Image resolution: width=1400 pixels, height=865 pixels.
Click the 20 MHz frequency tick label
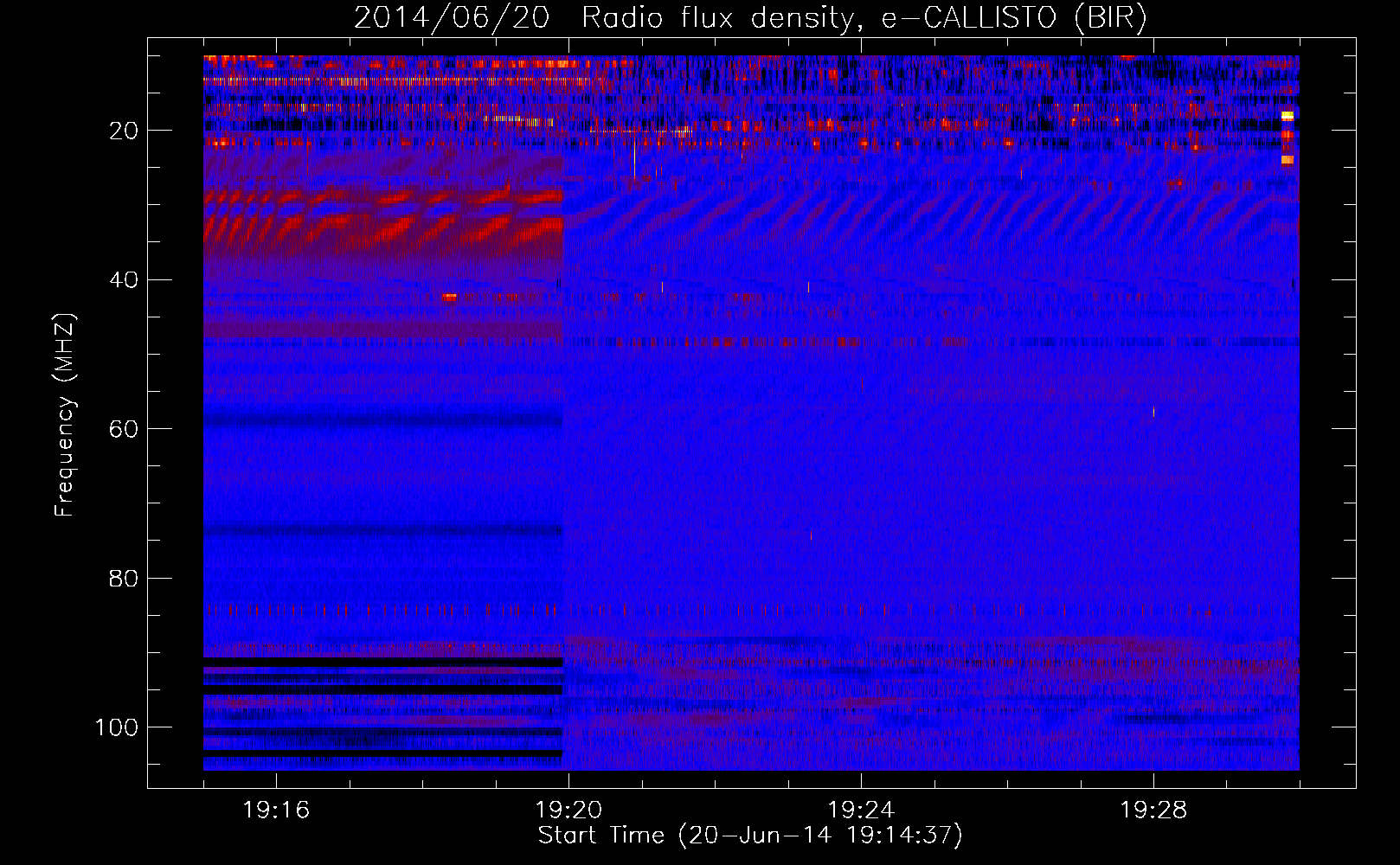pyautogui.click(x=124, y=131)
